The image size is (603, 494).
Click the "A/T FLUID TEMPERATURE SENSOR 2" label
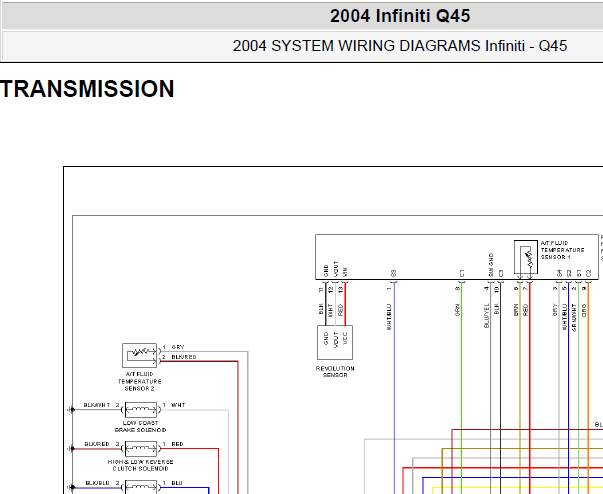[140, 381]
